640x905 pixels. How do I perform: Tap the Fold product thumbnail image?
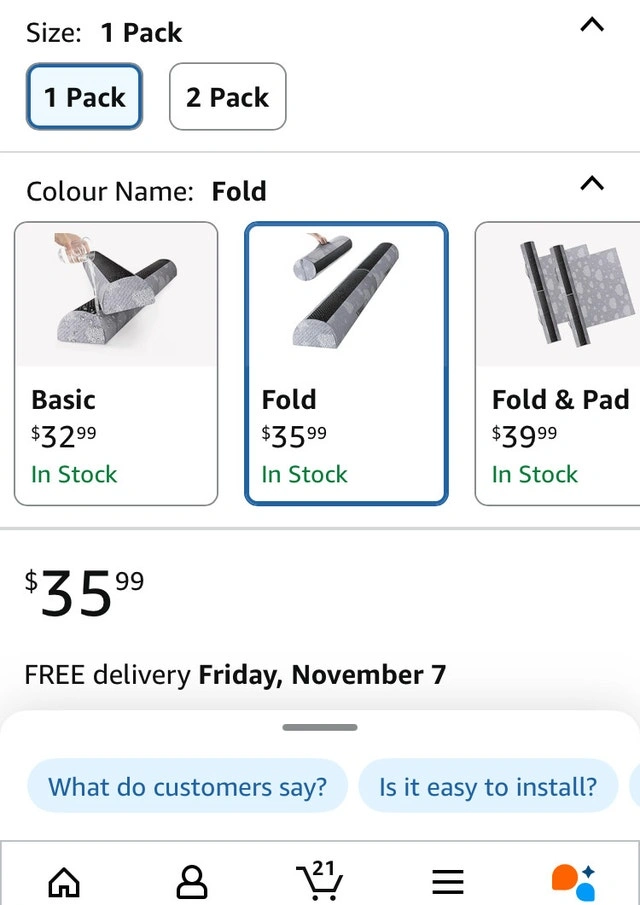pyautogui.click(x=346, y=293)
